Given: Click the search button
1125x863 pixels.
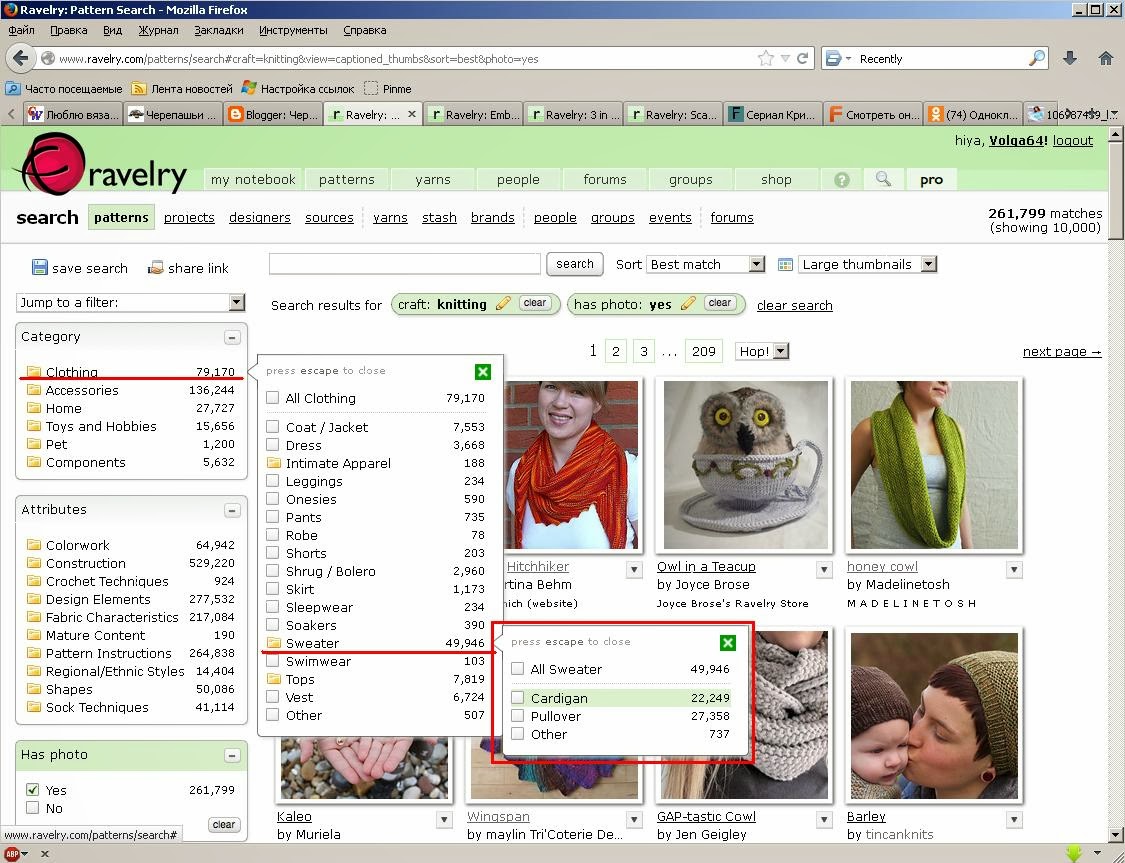Looking at the screenshot, I should click(x=575, y=264).
